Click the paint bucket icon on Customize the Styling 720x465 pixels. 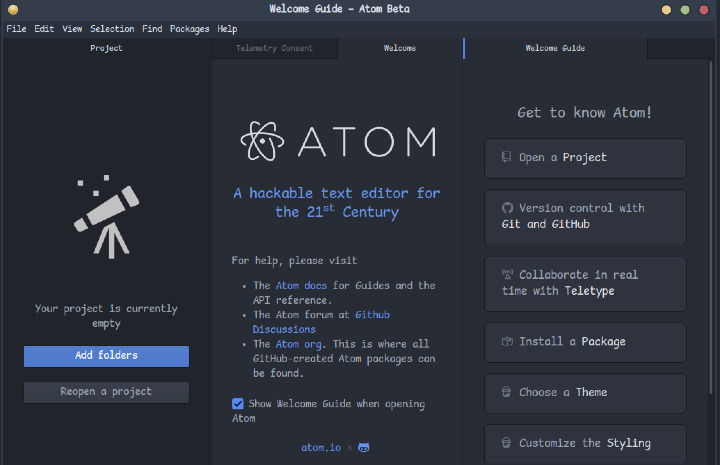tap(506, 443)
